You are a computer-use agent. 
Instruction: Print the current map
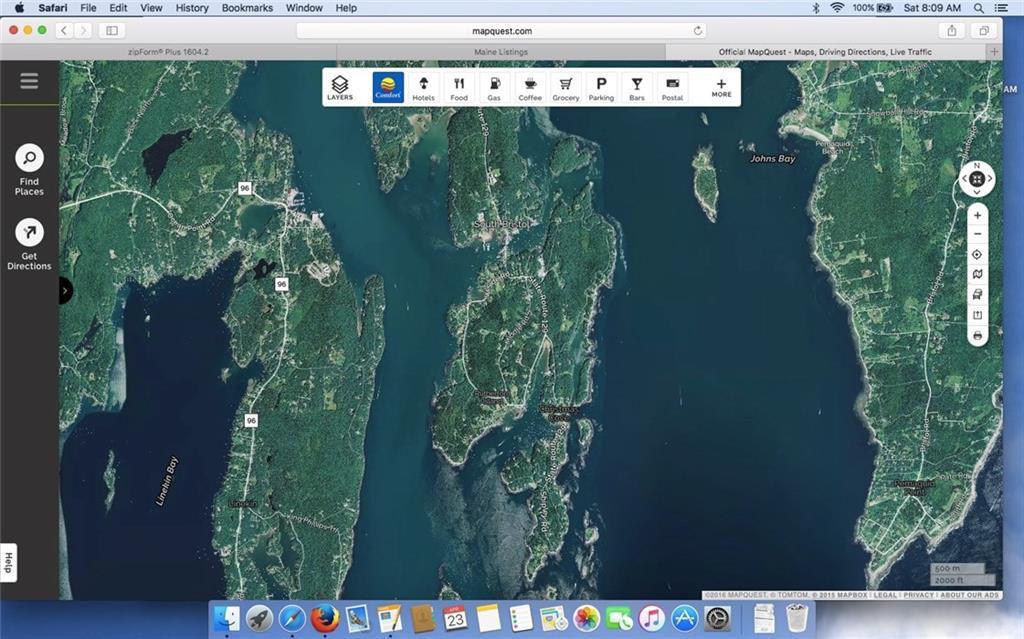click(977, 336)
